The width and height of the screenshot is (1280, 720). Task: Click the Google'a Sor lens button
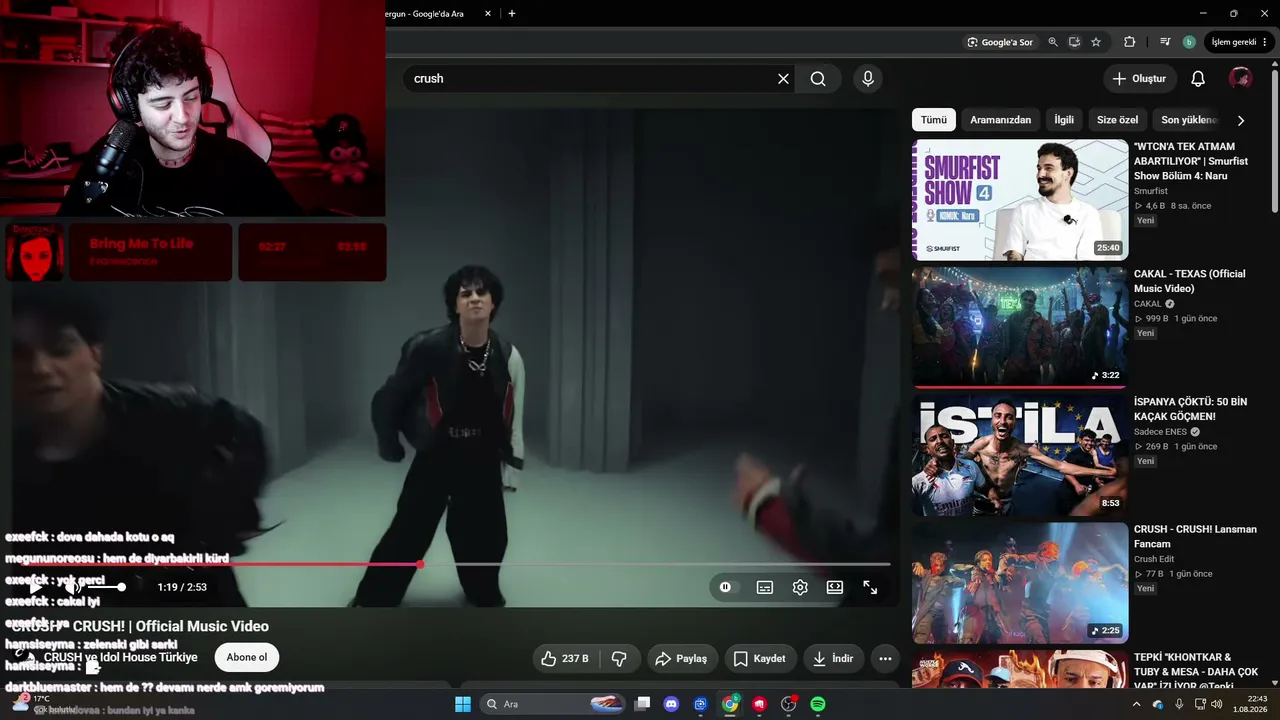pyautogui.click(x=1000, y=42)
